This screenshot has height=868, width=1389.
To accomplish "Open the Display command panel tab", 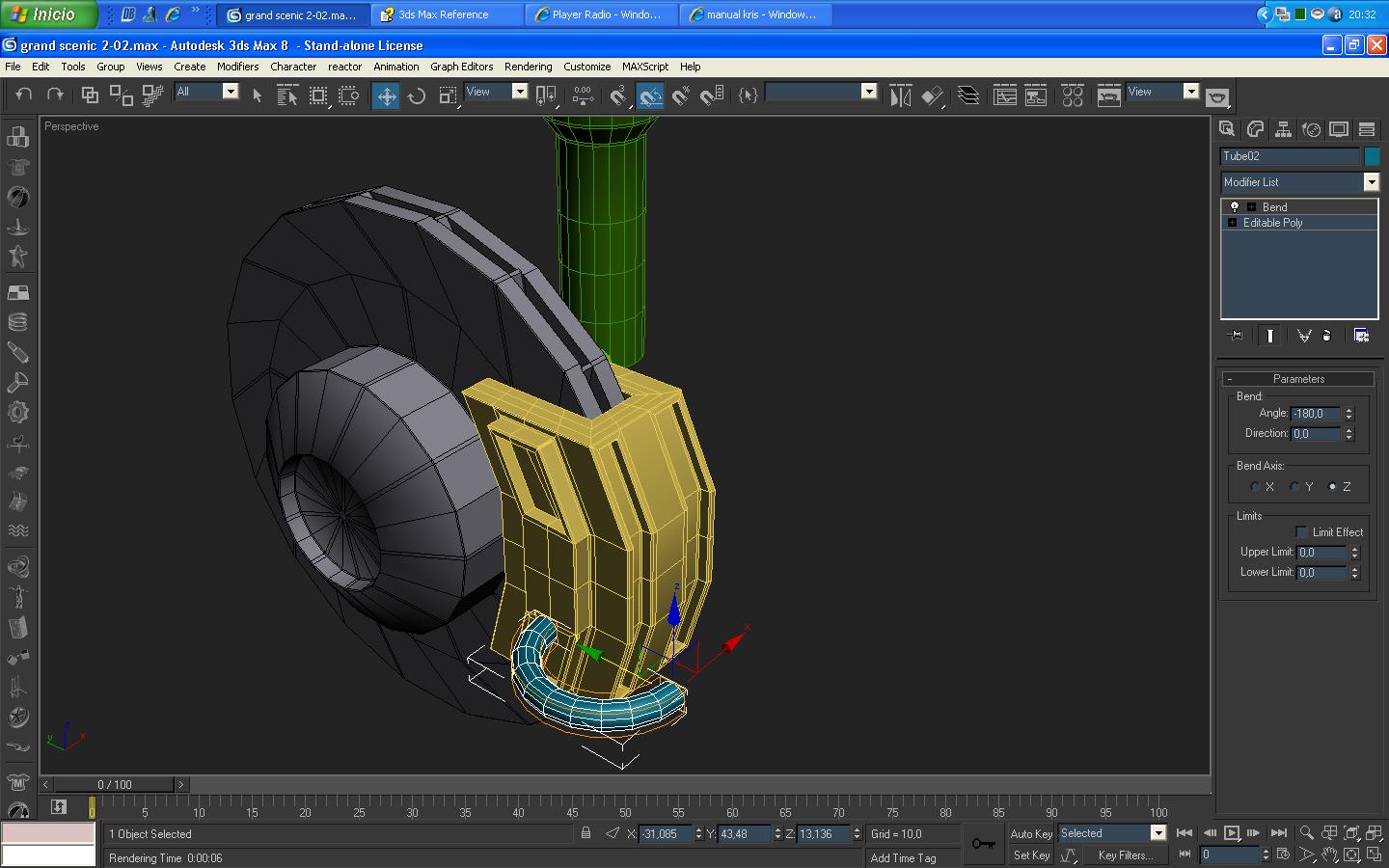I will coord(1339,129).
